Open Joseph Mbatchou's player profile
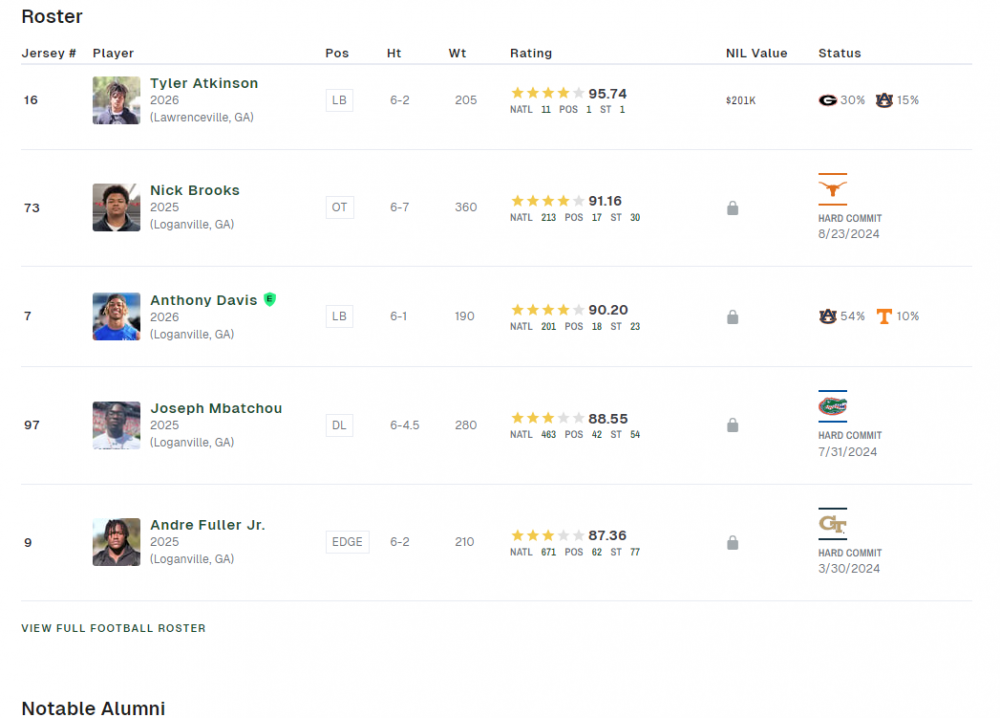Screen dimensions: 1000x718 coord(216,408)
